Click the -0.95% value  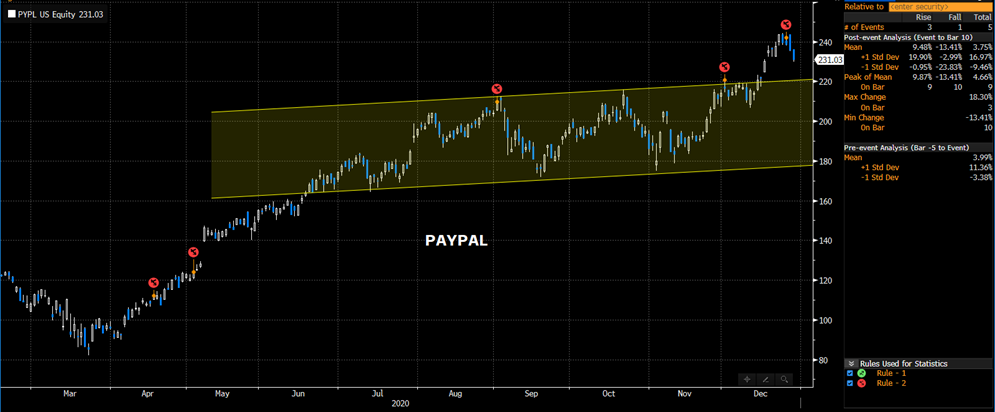point(921,67)
